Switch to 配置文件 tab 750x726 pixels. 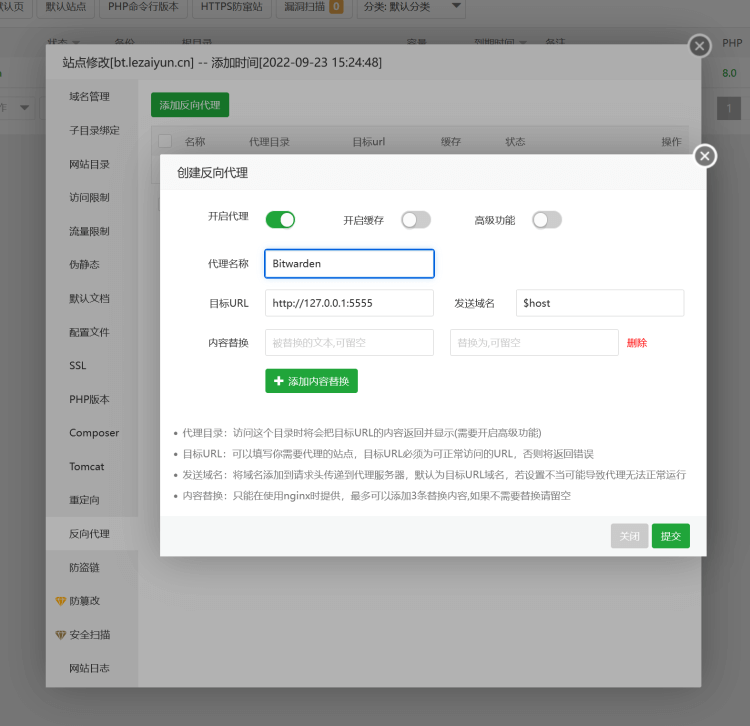[89, 332]
